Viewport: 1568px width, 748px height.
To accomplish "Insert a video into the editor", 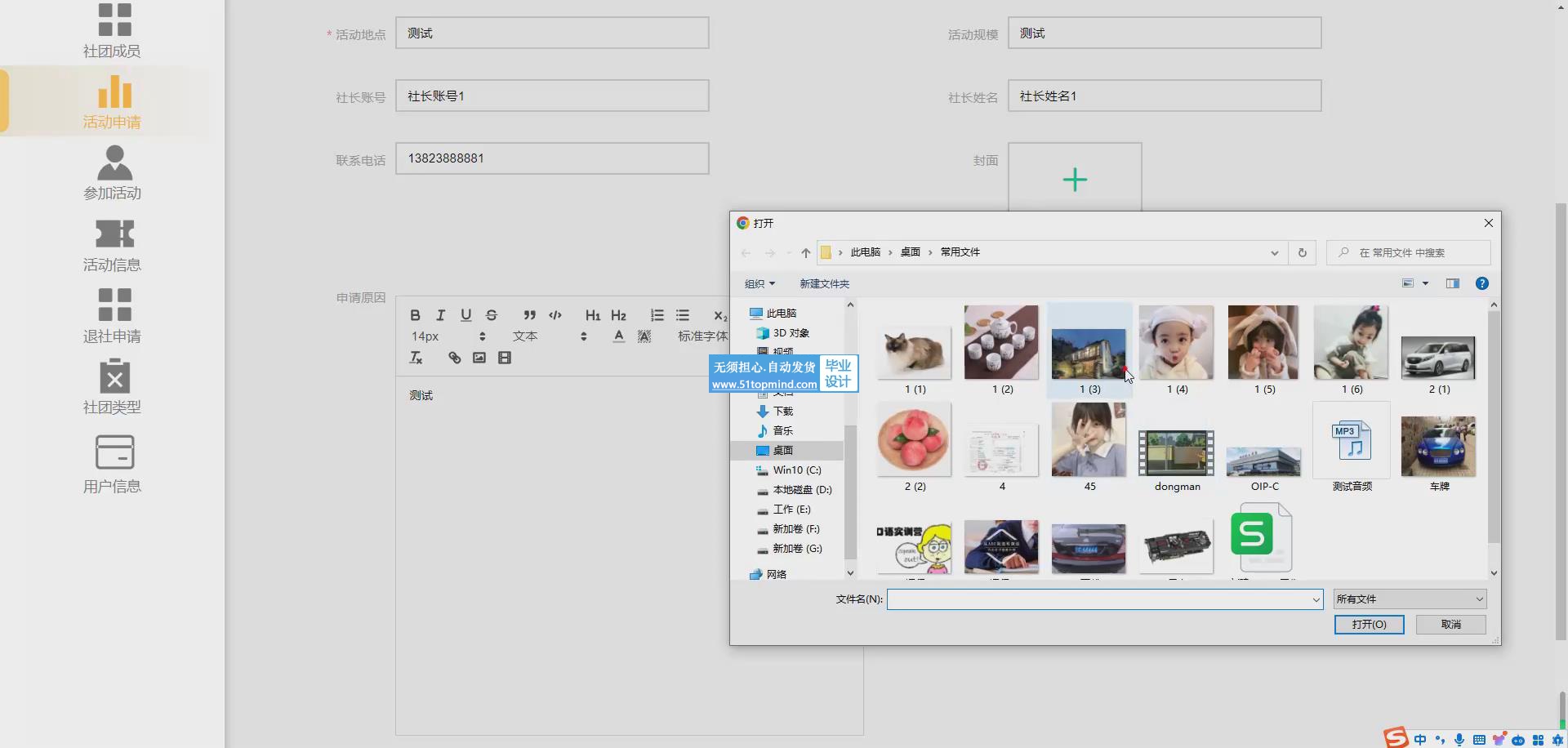I will (505, 358).
